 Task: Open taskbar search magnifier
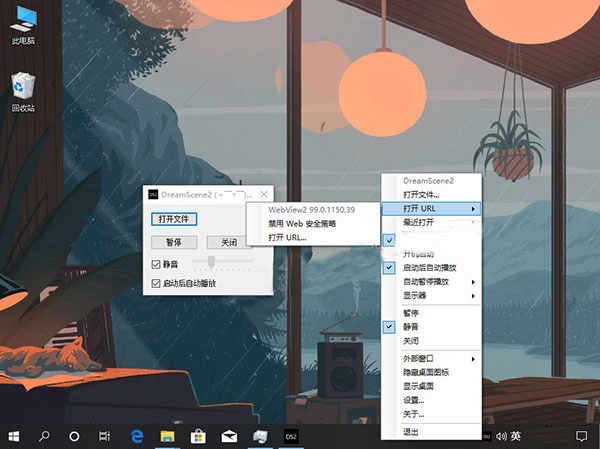(44, 436)
